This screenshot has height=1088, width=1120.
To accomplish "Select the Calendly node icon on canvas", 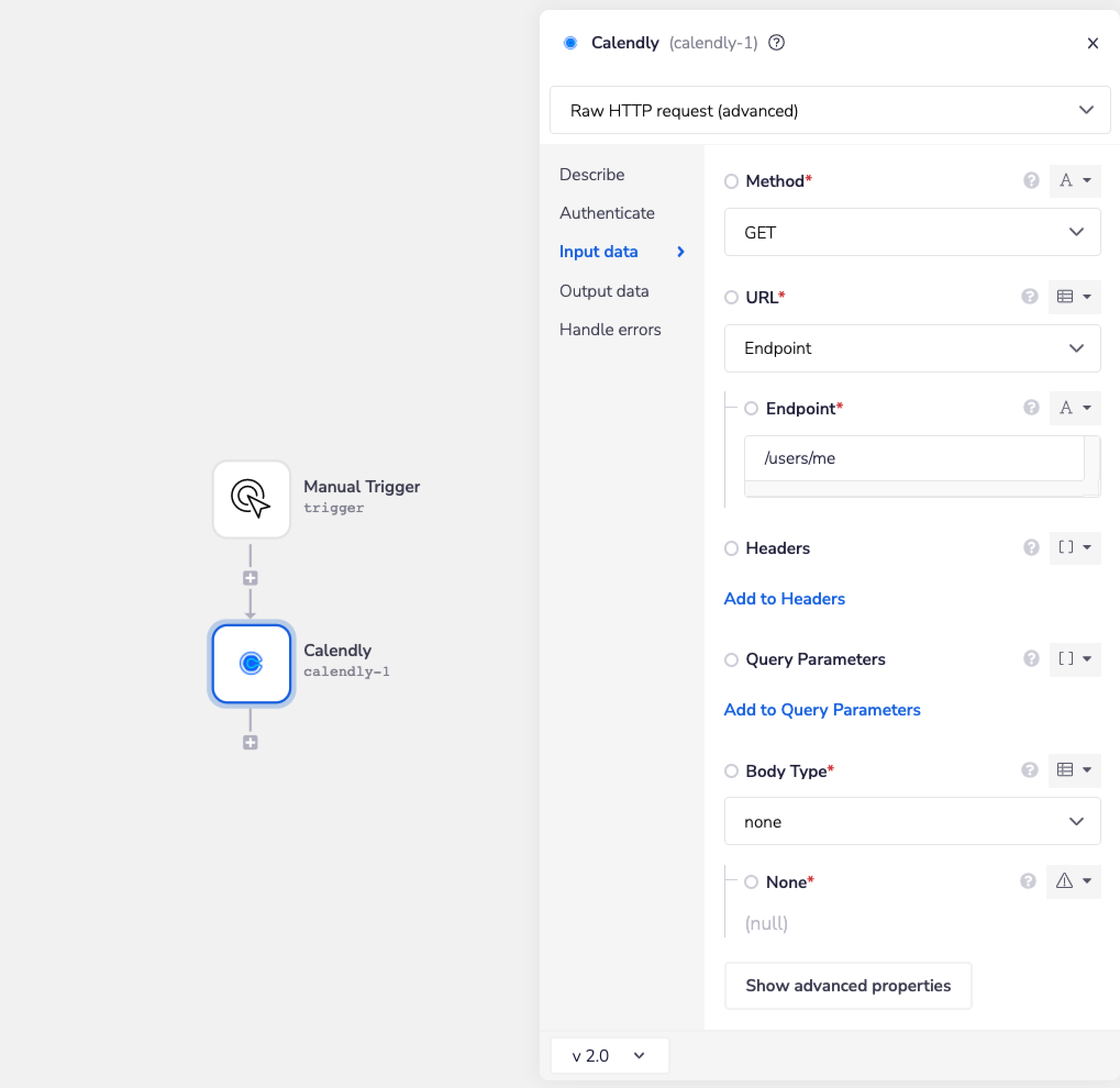I will pos(251,663).
